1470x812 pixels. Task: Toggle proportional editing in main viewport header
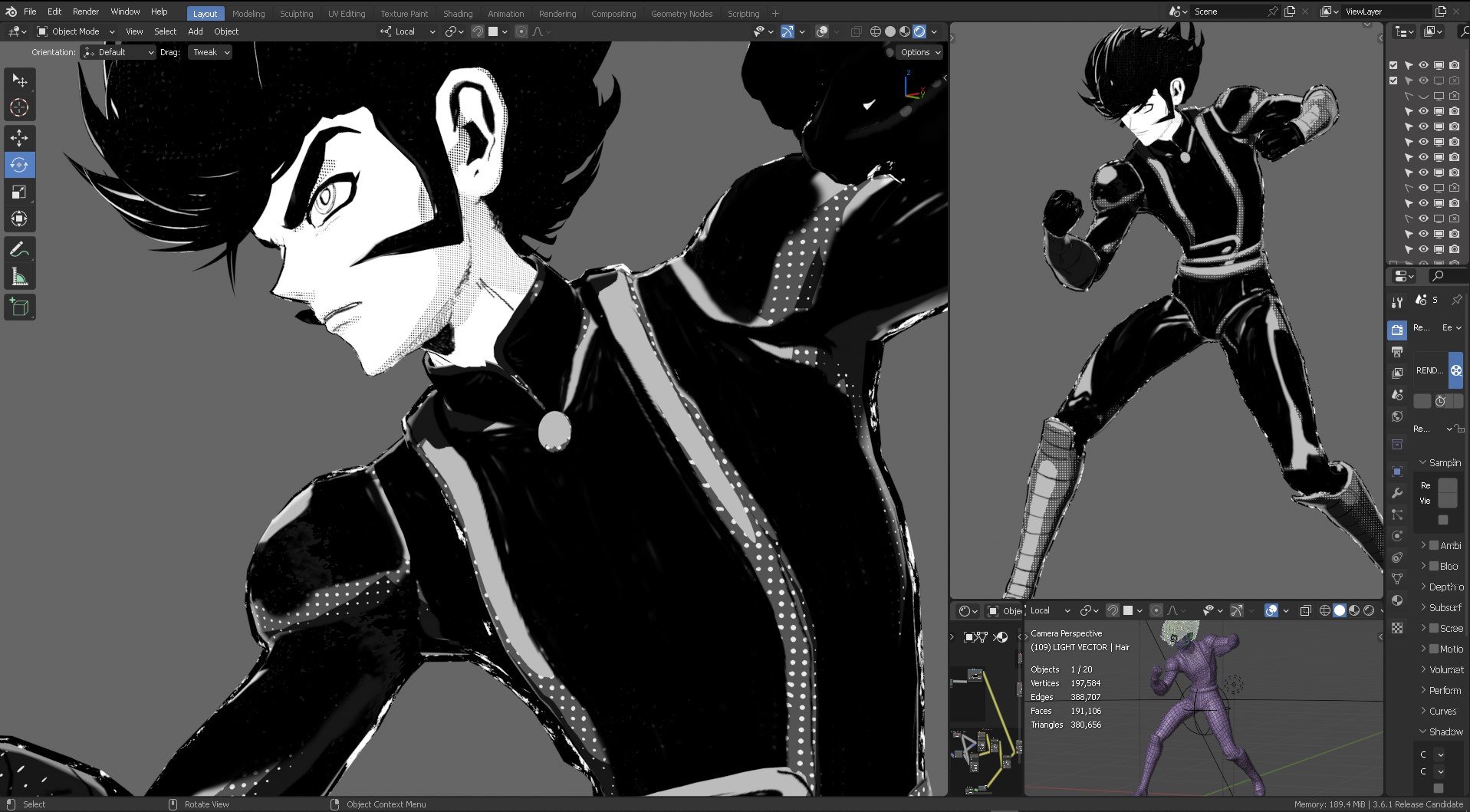pos(521,31)
